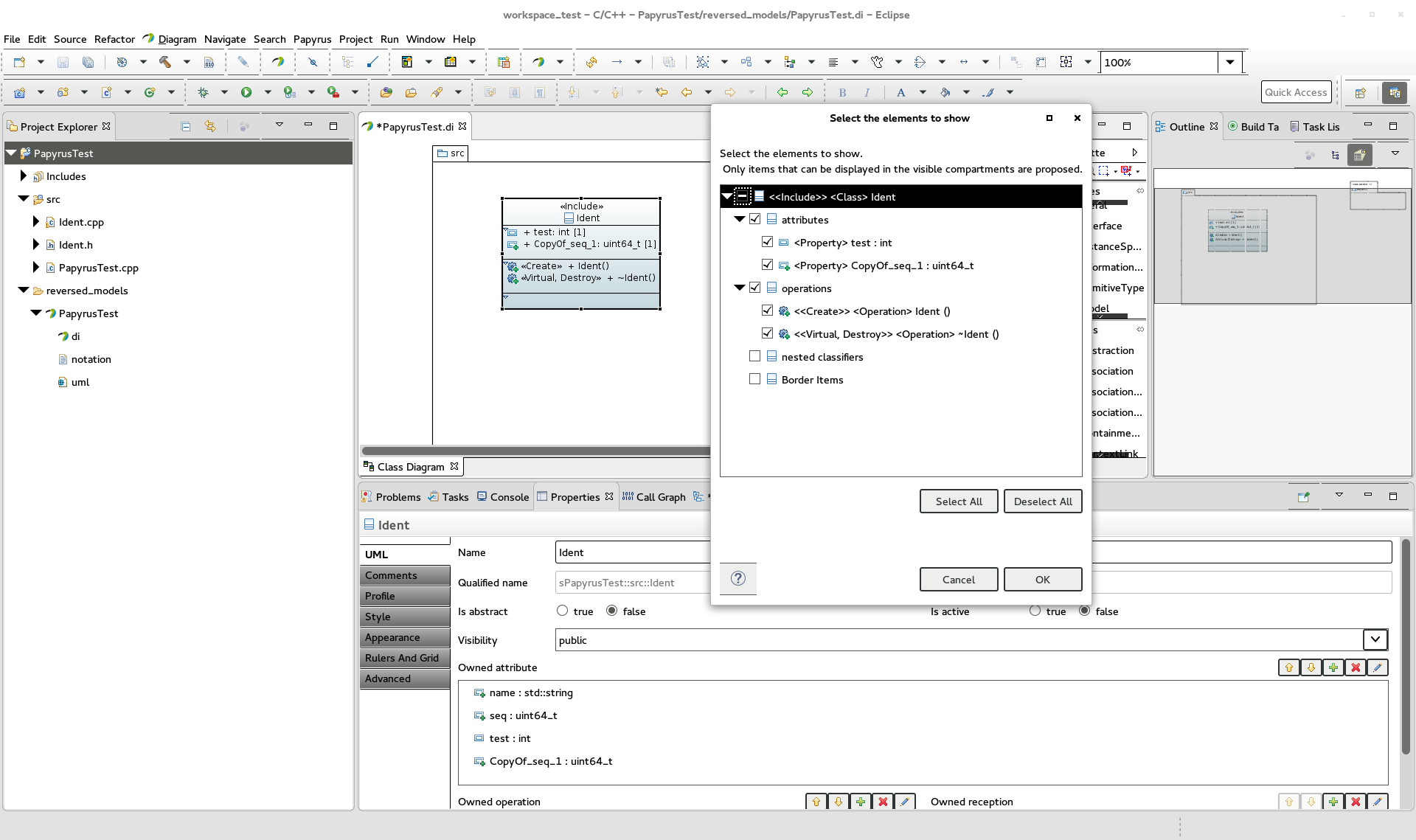This screenshot has height=840, width=1416.
Task: Click the Italic font style icon
Action: 867,92
